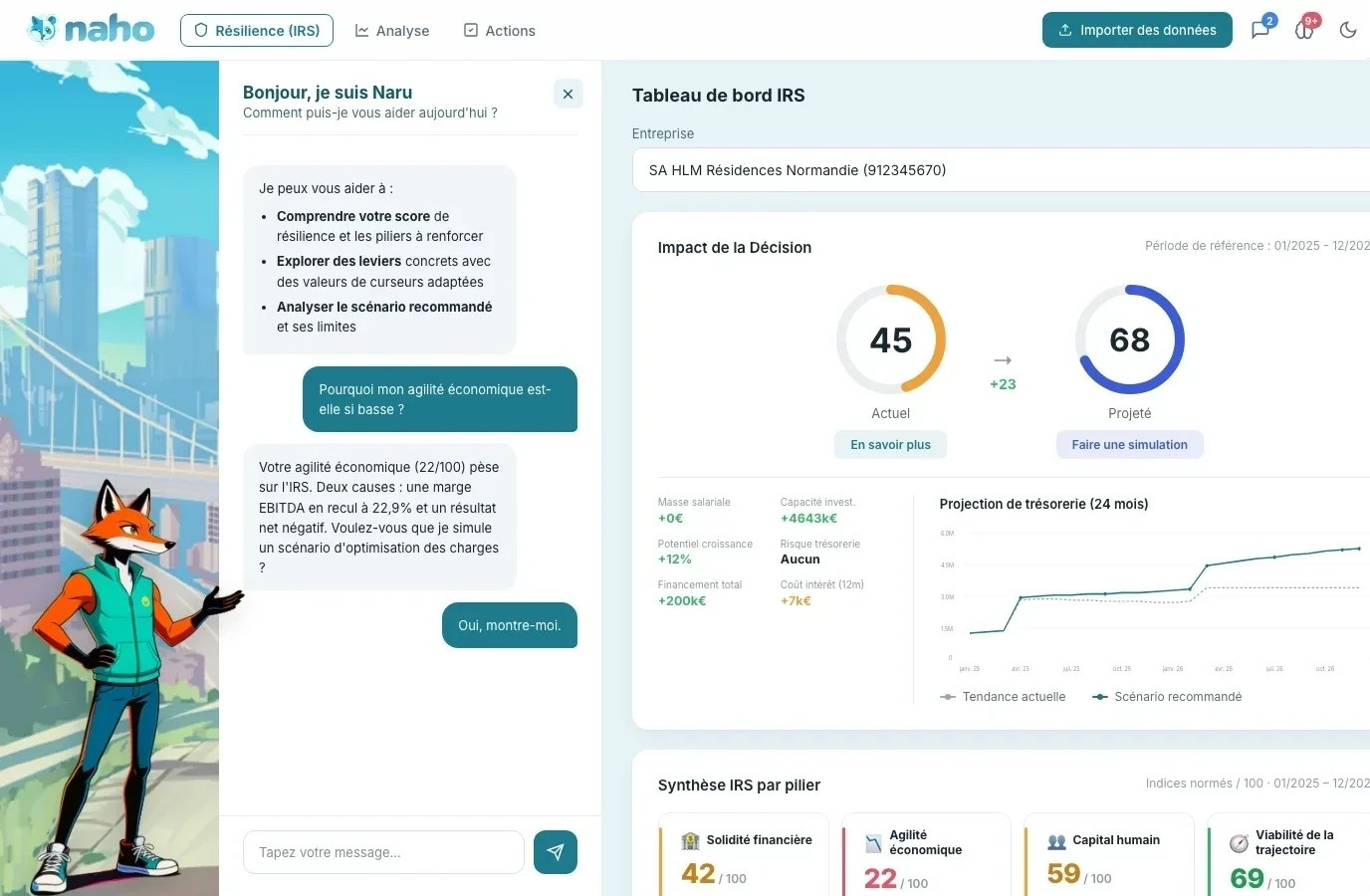
Task: Click the chart icon on Agilité économique card
Action: click(x=873, y=843)
